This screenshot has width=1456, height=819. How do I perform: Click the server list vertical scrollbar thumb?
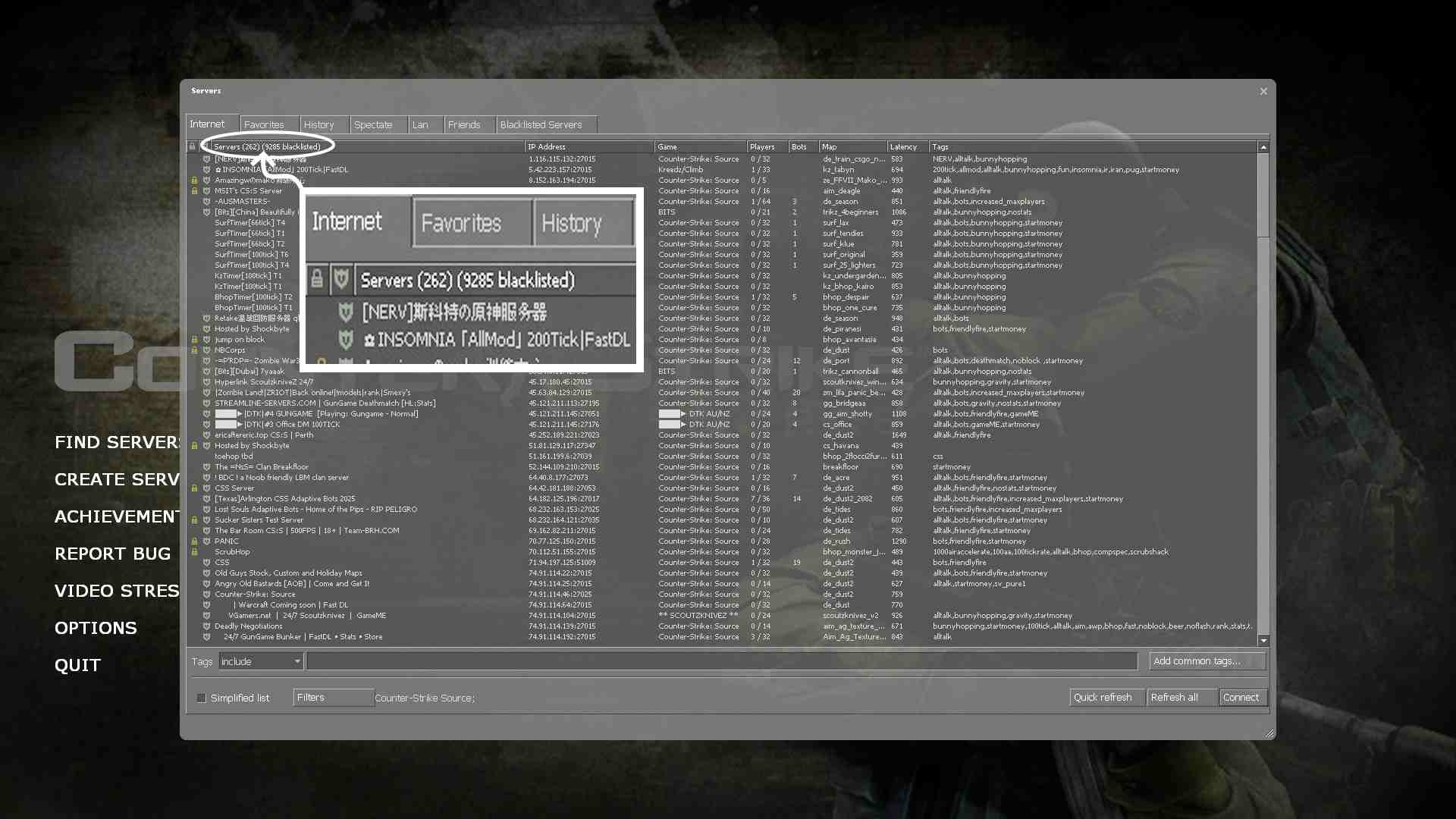tap(1263, 196)
